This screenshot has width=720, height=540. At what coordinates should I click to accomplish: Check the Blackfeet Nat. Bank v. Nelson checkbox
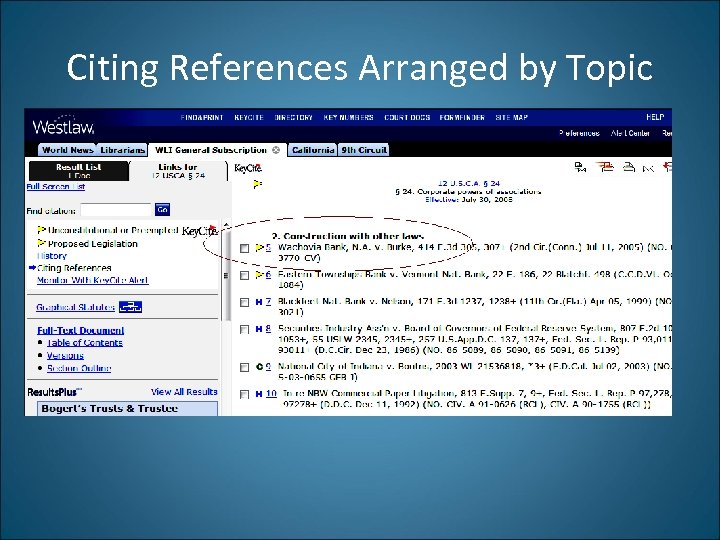tap(245, 302)
